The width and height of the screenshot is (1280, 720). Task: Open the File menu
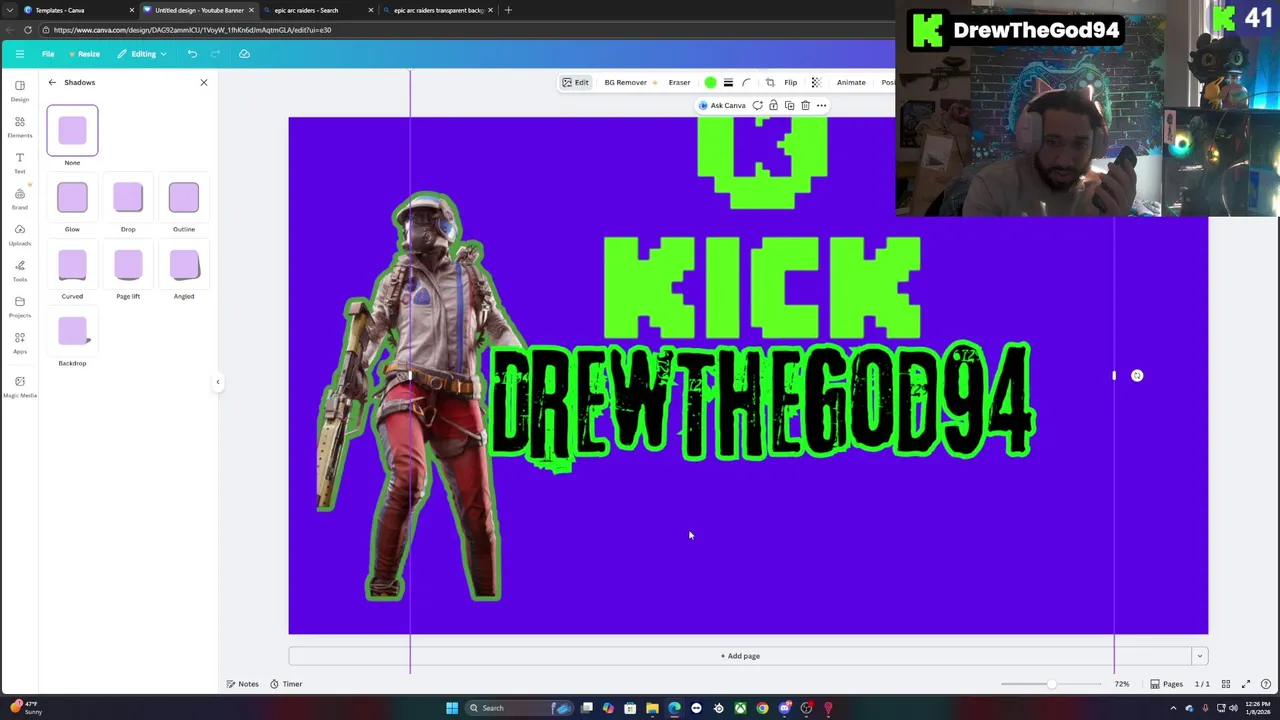pyautogui.click(x=48, y=54)
